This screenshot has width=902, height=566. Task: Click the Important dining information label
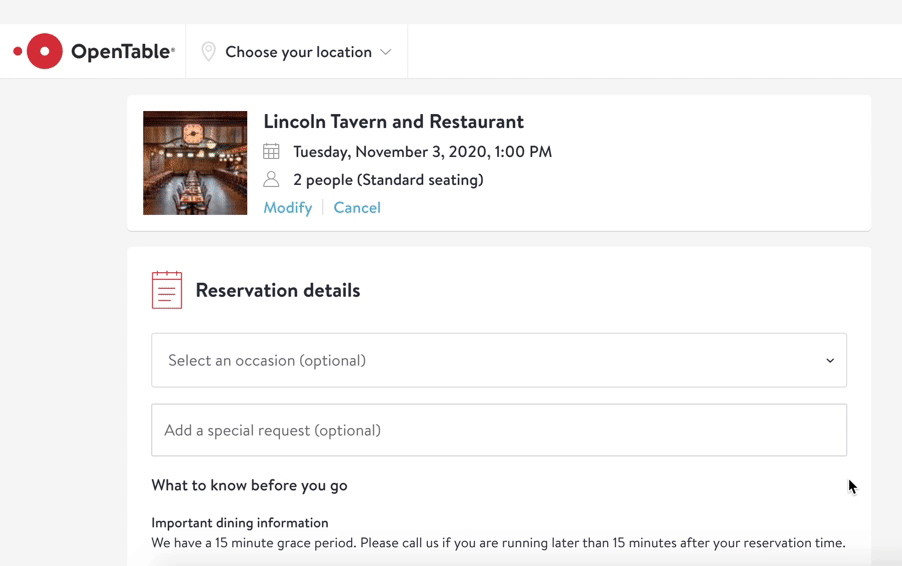click(239, 523)
